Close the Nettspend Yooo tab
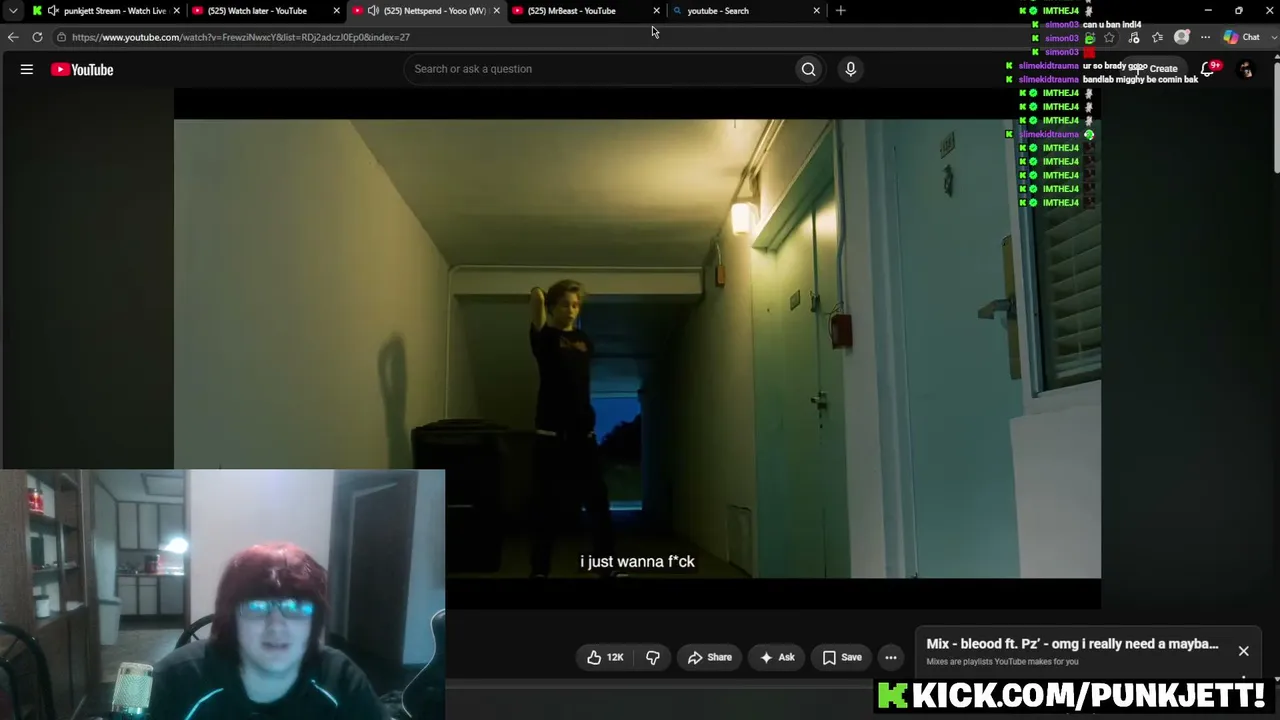The height and width of the screenshot is (720, 1280). coord(497,11)
